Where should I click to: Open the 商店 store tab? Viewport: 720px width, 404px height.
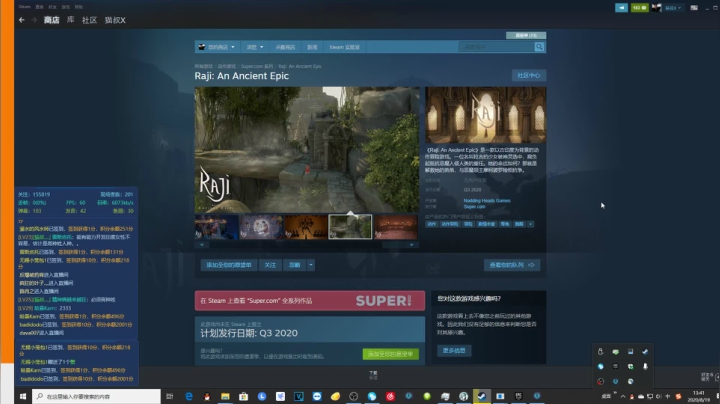click(51, 20)
